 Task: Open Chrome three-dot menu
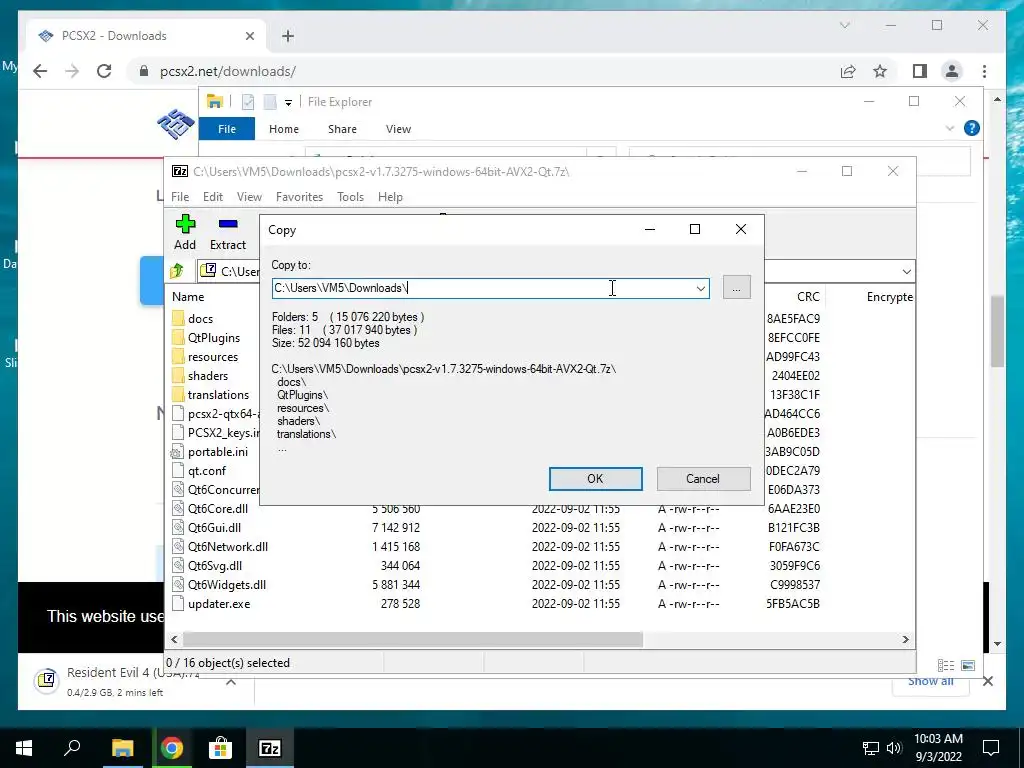984,71
